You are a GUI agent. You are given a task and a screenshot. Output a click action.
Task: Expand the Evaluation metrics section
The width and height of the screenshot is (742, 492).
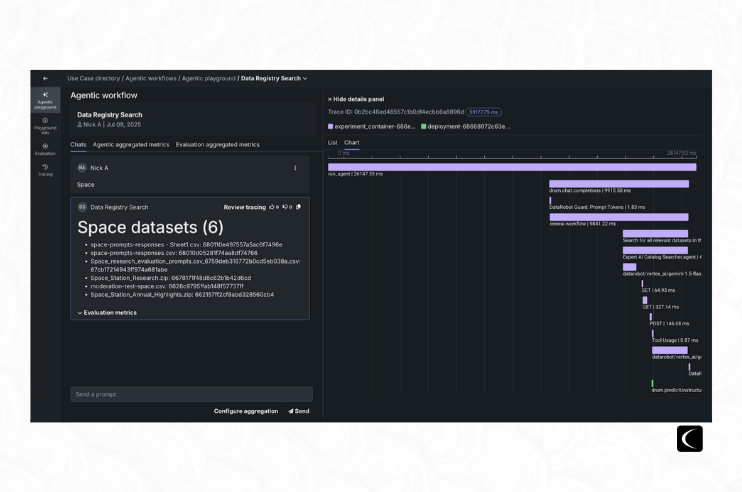pos(107,313)
